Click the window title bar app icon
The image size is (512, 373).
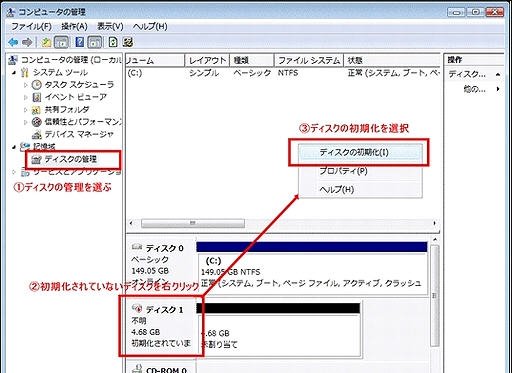pos(11,13)
